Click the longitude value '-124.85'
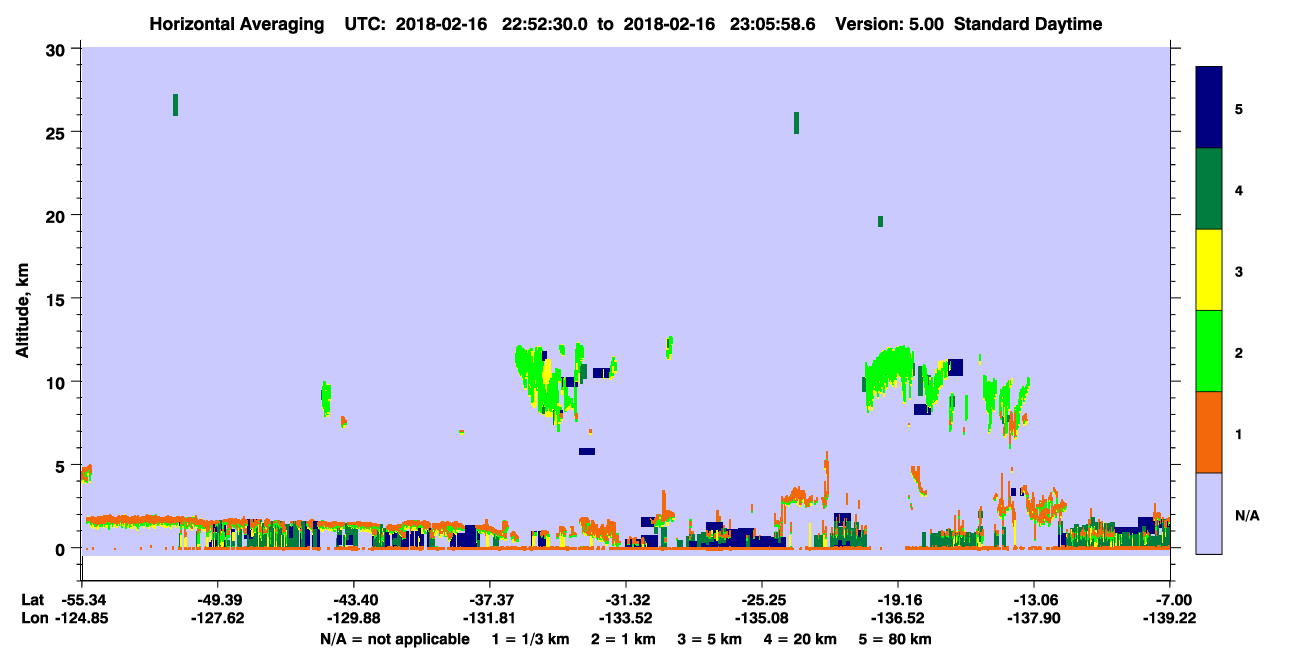Screen dimensions: 1300x667 [x=81, y=618]
